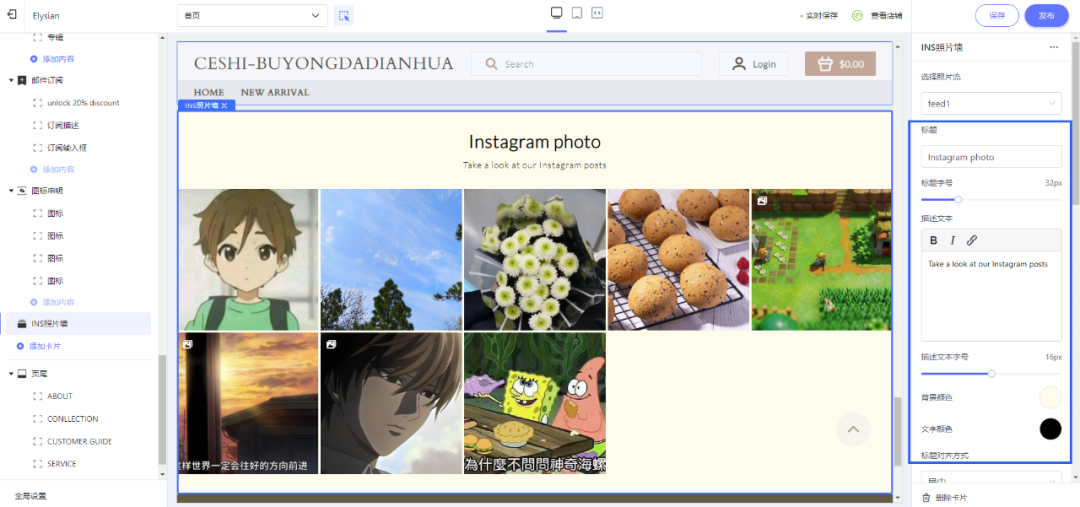Insert a link in description text
The width and height of the screenshot is (1080, 507).
click(x=972, y=240)
